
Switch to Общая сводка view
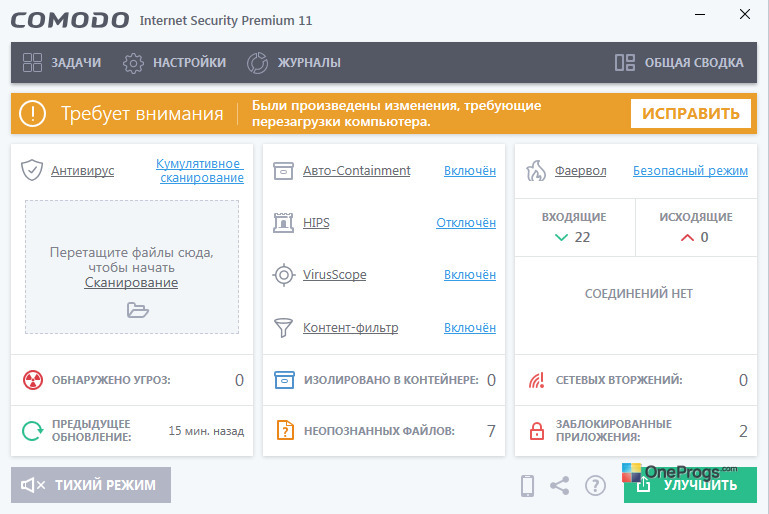point(679,63)
